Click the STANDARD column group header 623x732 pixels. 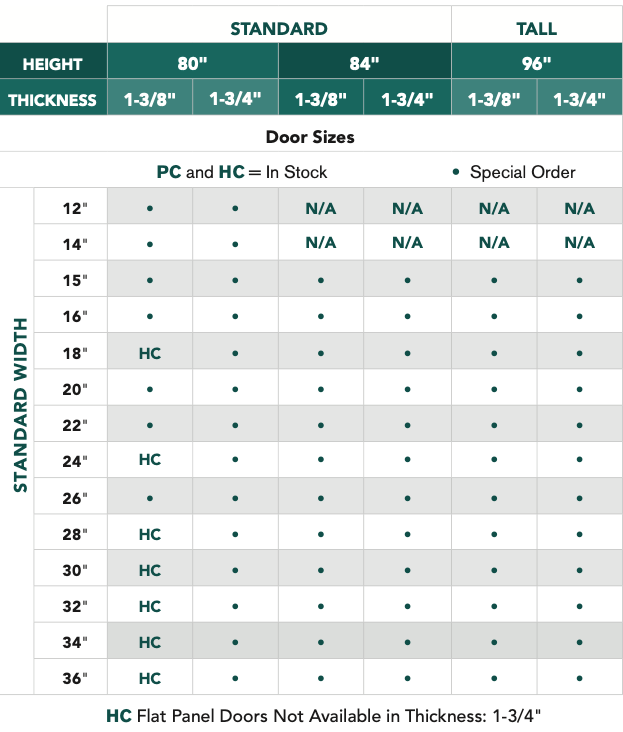(278, 28)
